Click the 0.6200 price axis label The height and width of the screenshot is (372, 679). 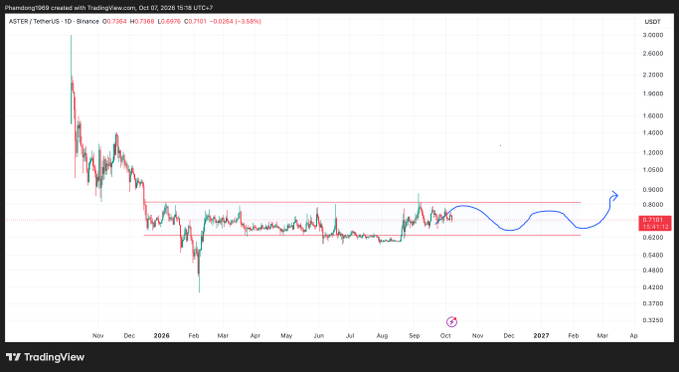(x=653, y=238)
